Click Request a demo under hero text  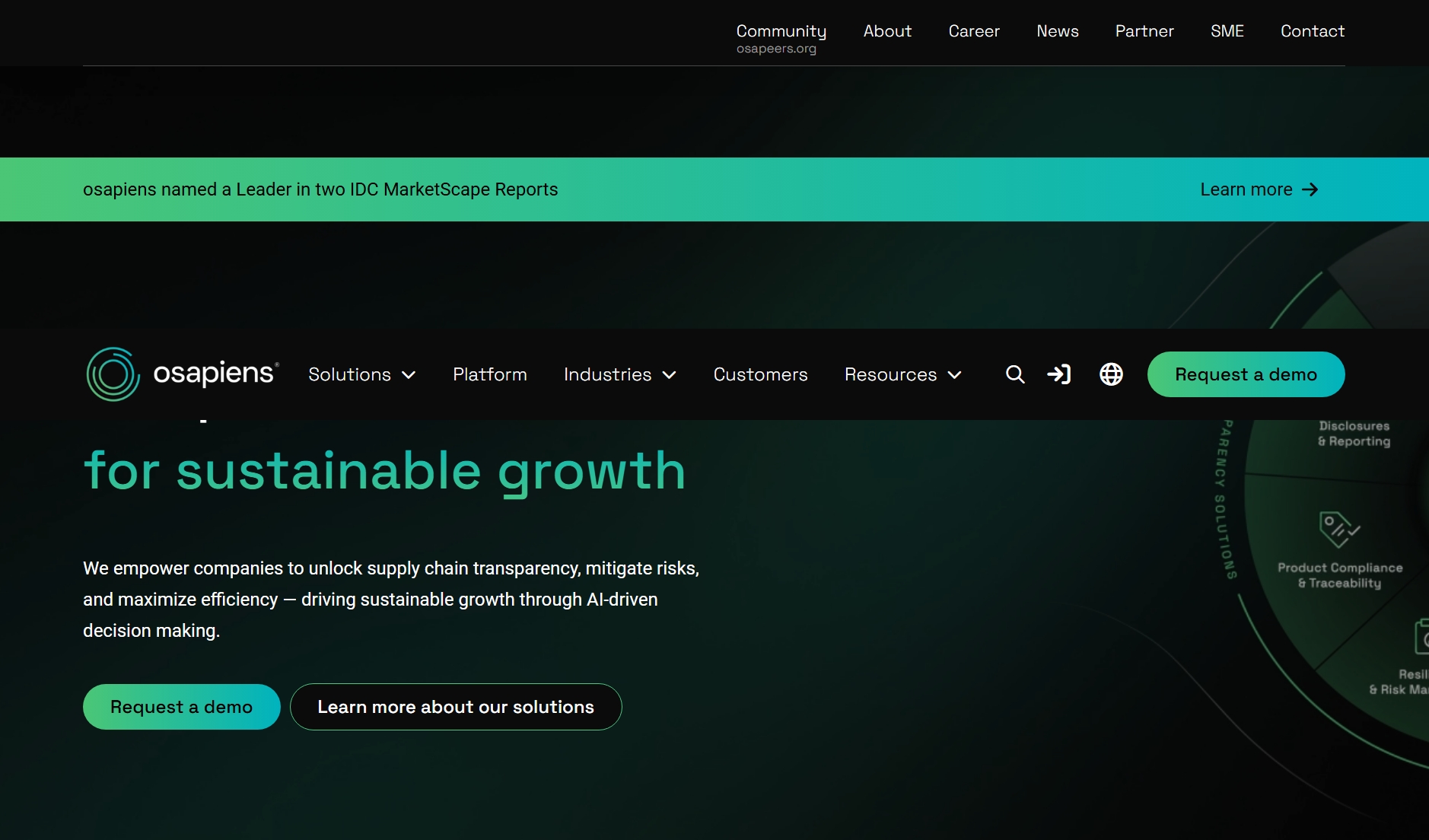(182, 707)
